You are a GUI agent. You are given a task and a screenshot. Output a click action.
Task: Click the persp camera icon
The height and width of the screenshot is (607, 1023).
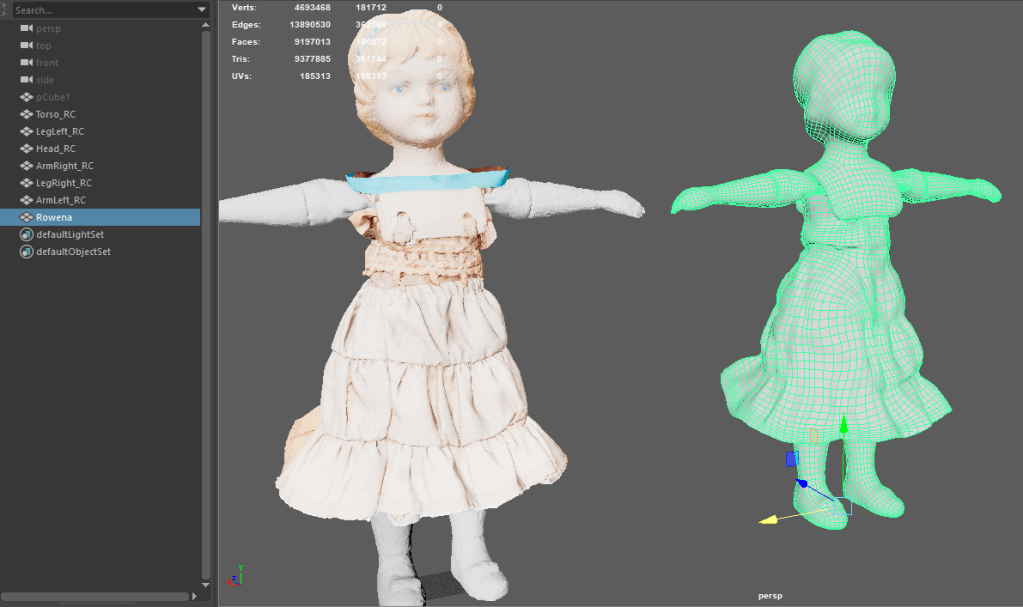(x=27, y=29)
